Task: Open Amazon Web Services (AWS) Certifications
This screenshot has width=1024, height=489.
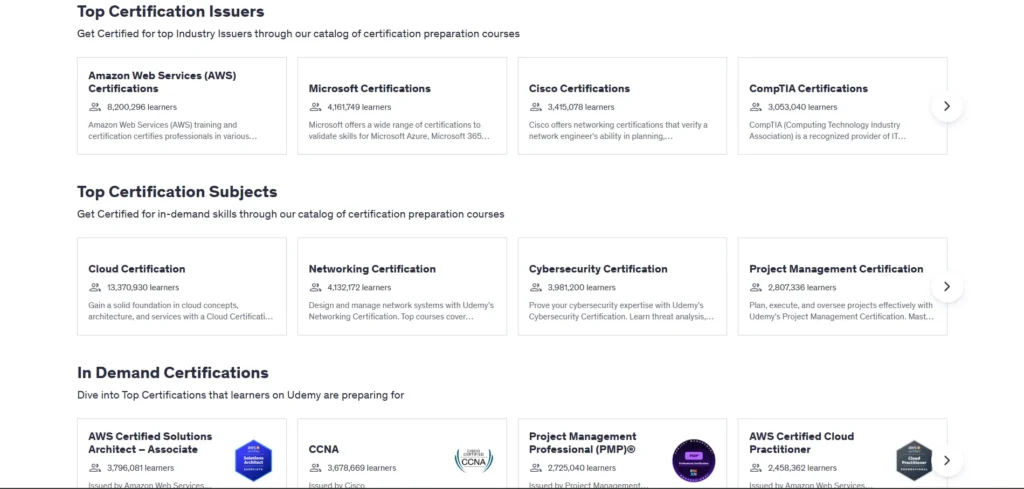Action: coord(162,82)
